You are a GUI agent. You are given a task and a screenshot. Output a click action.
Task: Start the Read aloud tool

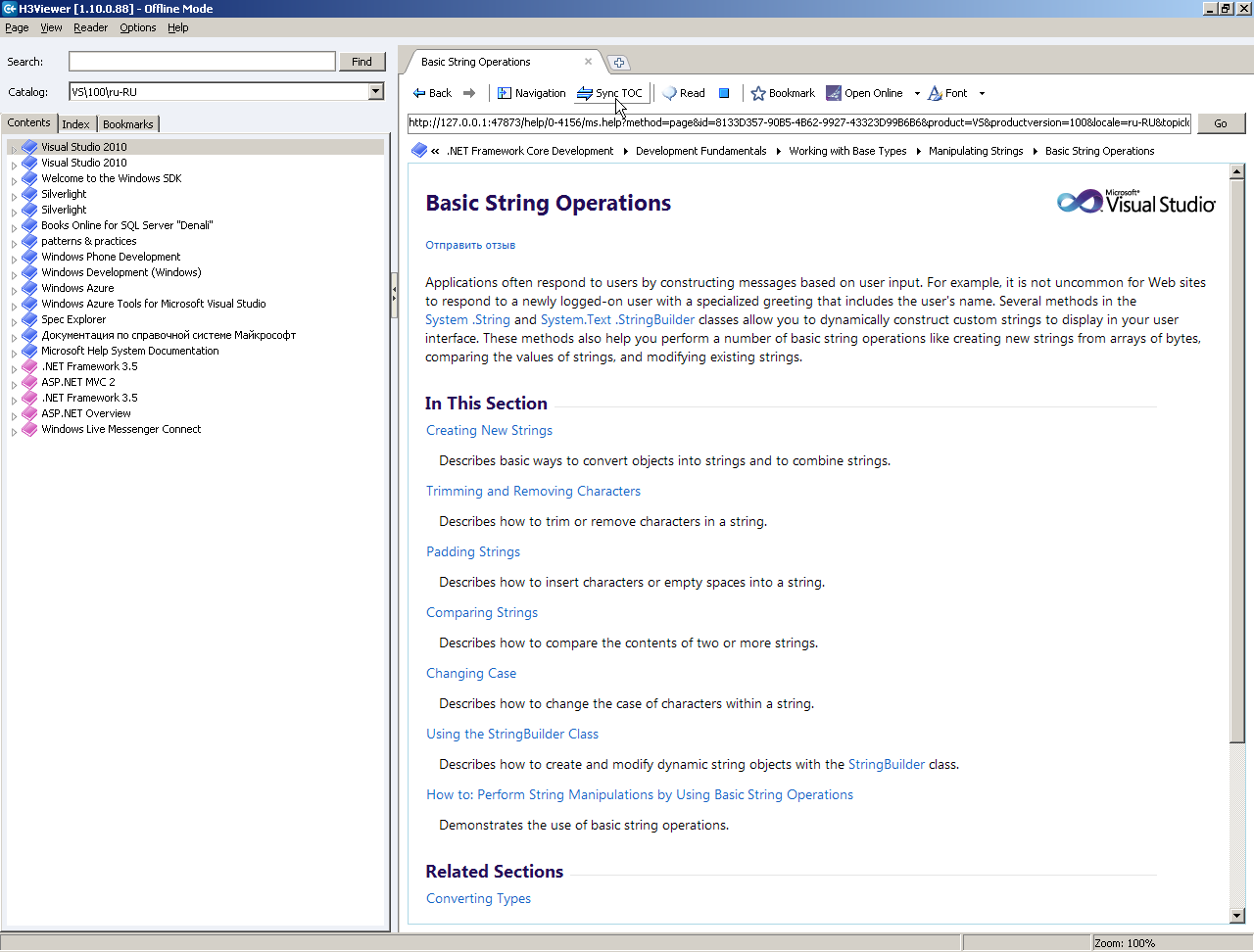pyautogui.click(x=670, y=93)
